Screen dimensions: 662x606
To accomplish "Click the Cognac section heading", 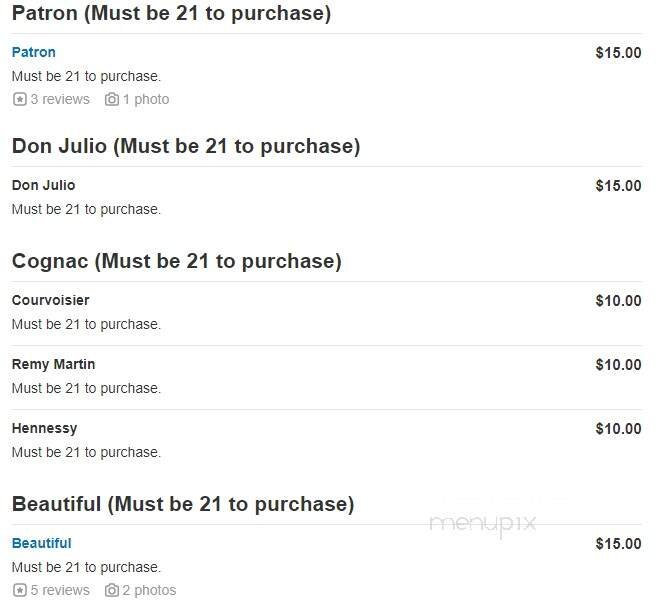I will (176, 261).
